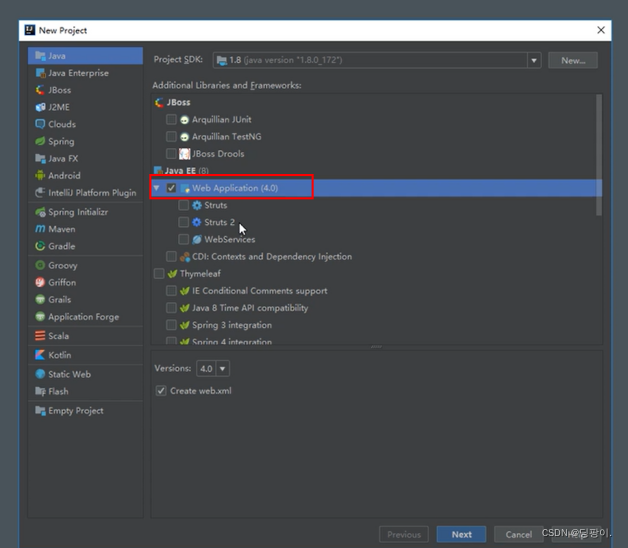
Task: Select the Thymeleaf row label
Action: click(200, 274)
